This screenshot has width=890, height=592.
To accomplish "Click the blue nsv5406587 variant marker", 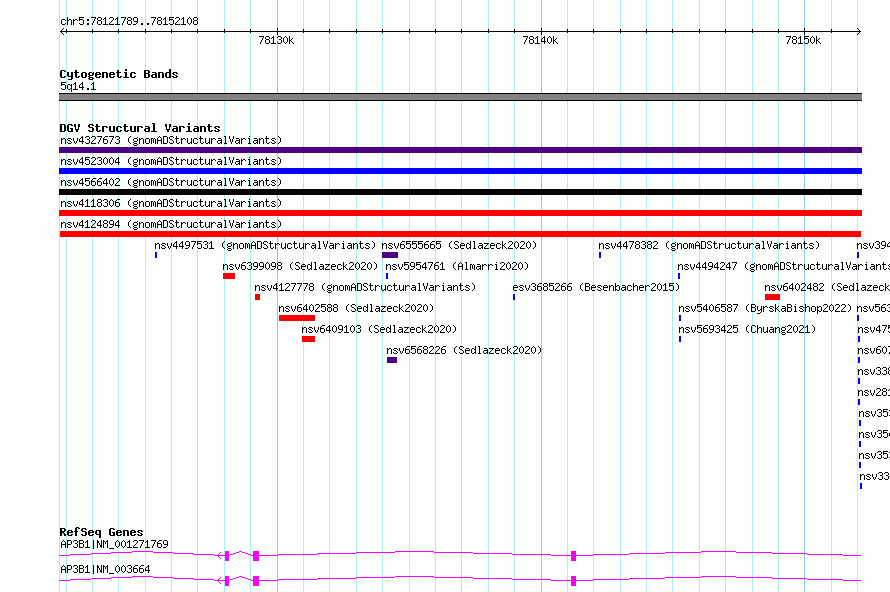I will (x=680, y=318).
